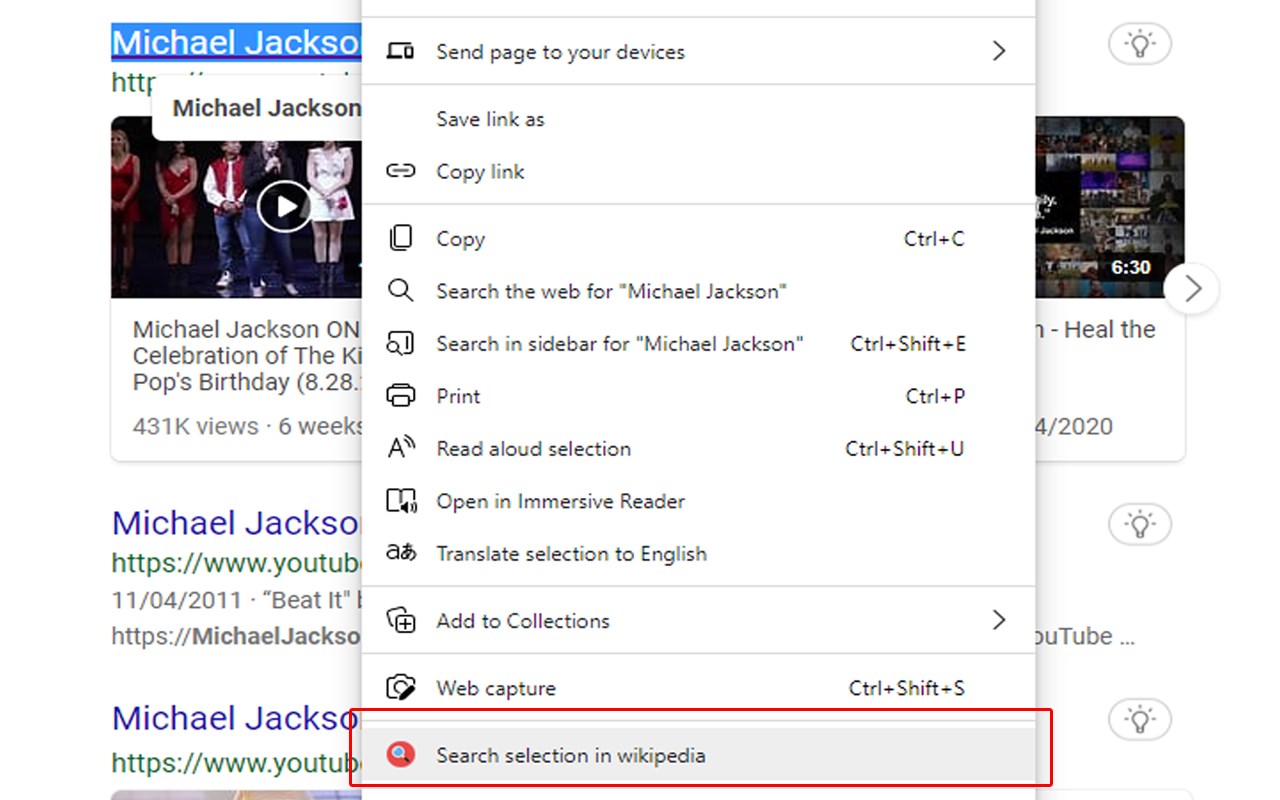Open the 6:30 Heal the World video thumbnail

tap(1109, 207)
